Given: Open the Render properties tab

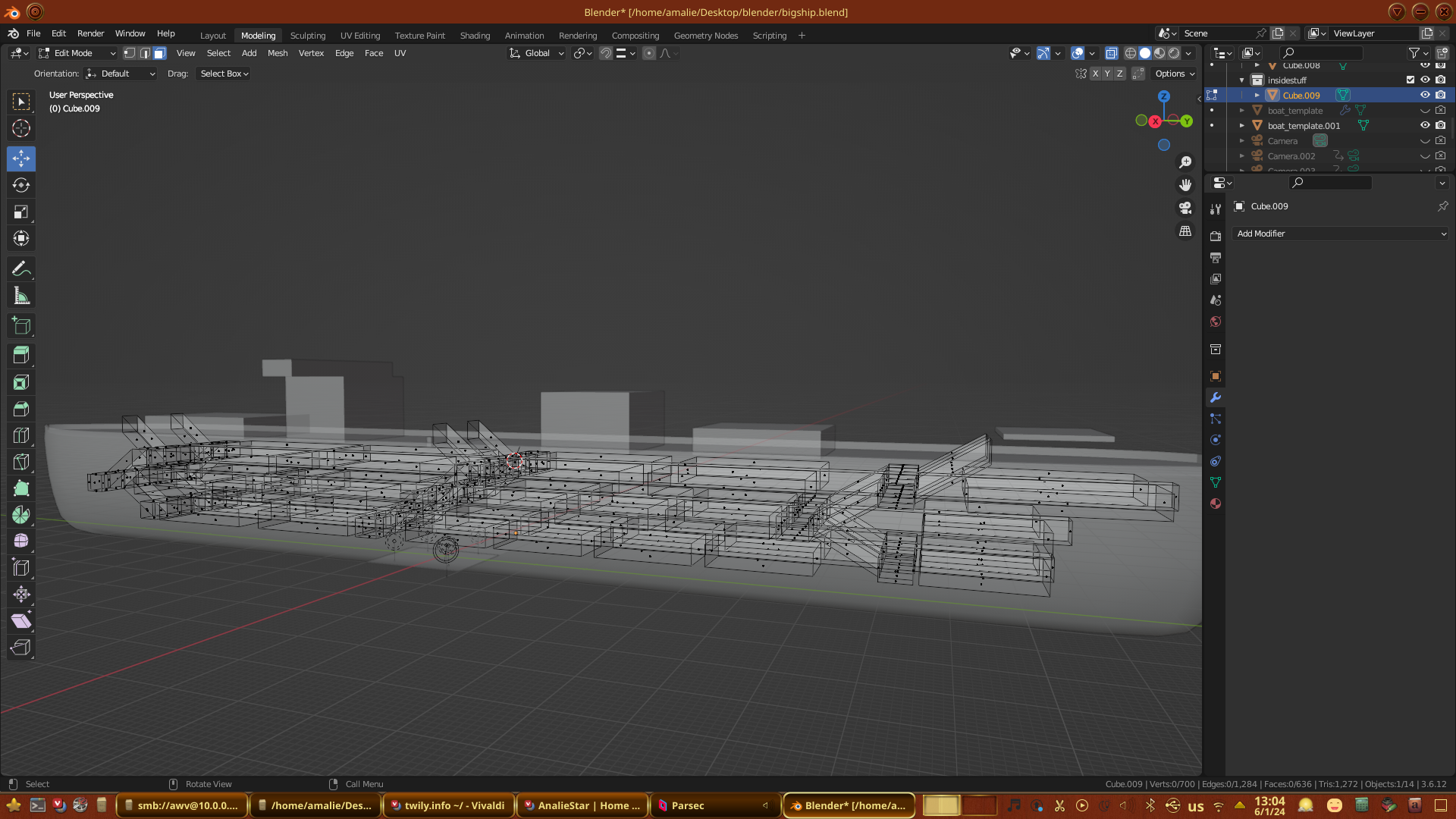Looking at the screenshot, I should point(1216,237).
